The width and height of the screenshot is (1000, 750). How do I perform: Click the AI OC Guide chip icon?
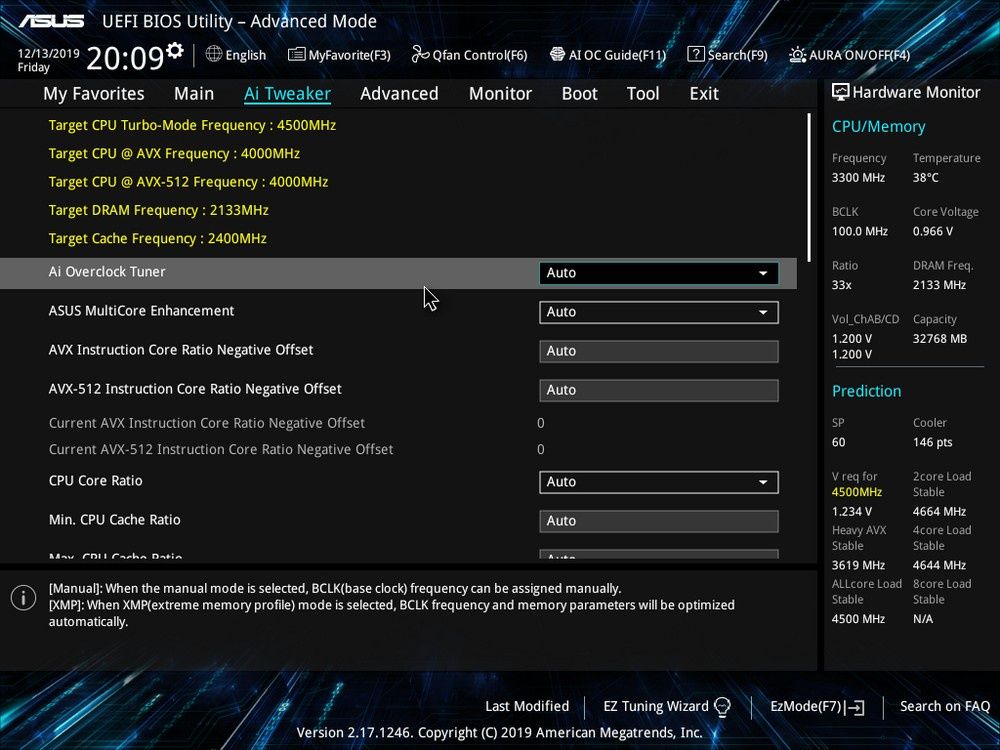coord(557,54)
